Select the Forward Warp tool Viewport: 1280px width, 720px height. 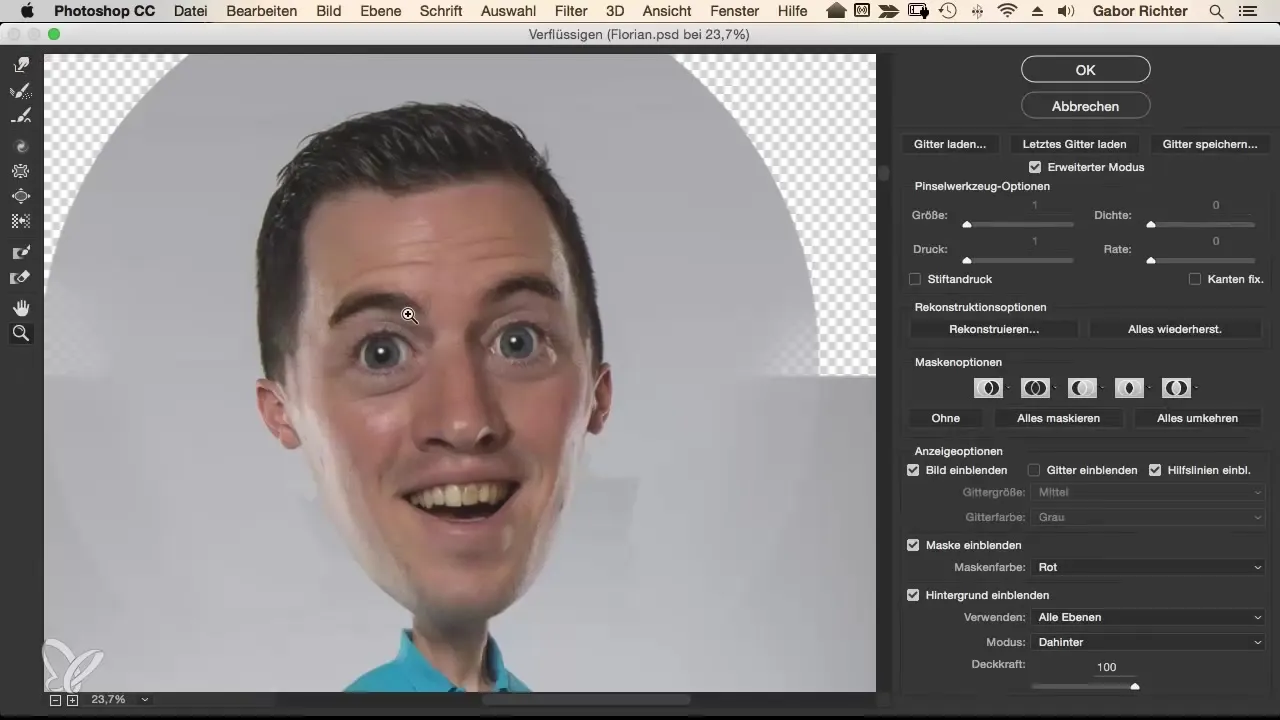[x=21, y=66]
